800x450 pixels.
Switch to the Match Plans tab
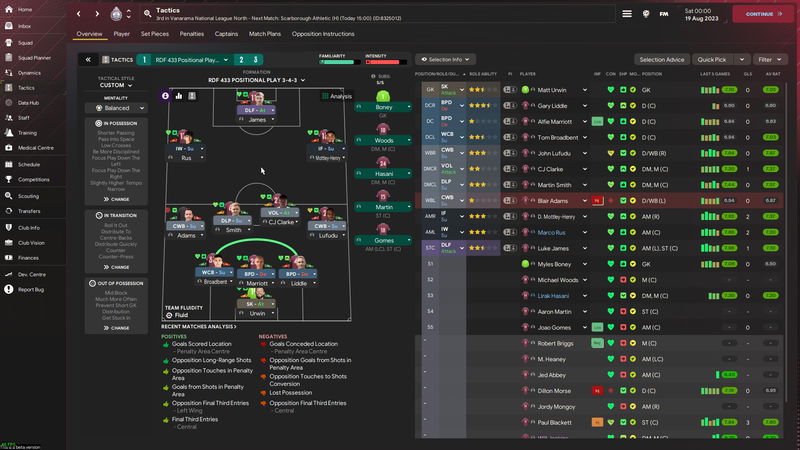pos(265,34)
